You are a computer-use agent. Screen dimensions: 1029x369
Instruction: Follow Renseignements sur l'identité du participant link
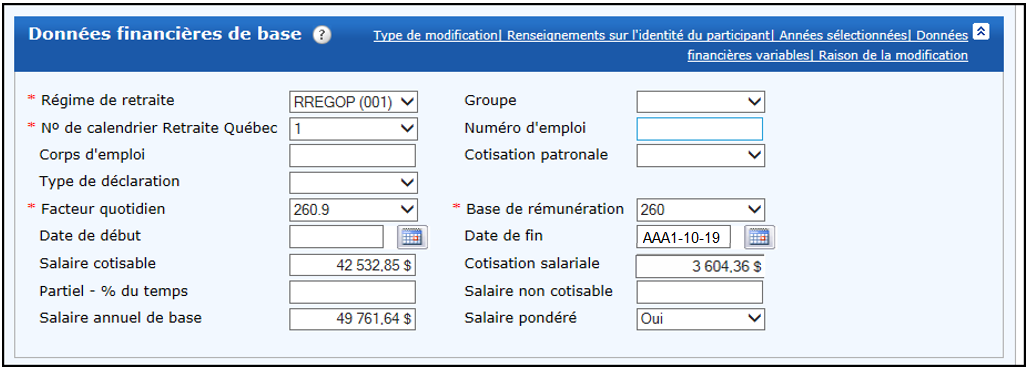point(639,35)
